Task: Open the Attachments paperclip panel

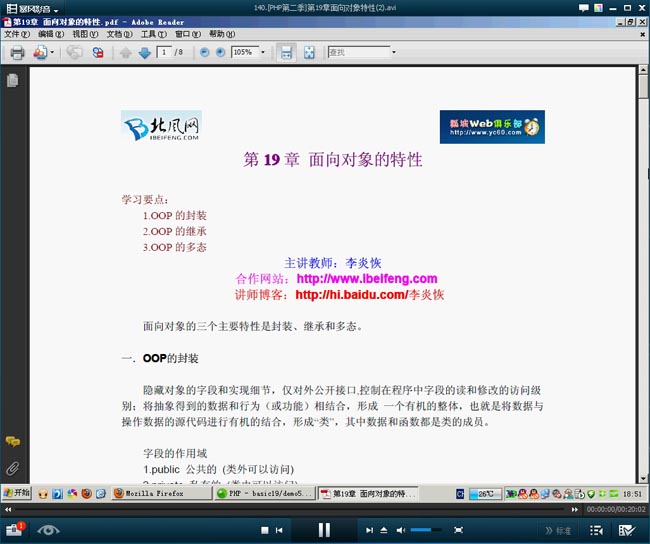Action: click(x=12, y=469)
